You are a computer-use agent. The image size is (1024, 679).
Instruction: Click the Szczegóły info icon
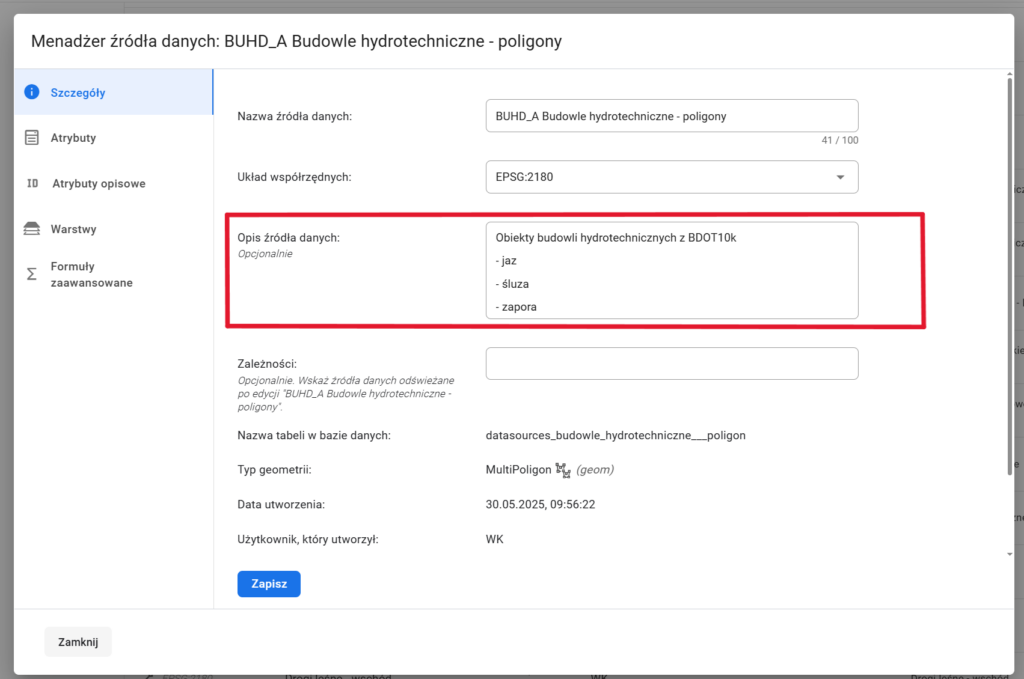click(x=31, y=93)
